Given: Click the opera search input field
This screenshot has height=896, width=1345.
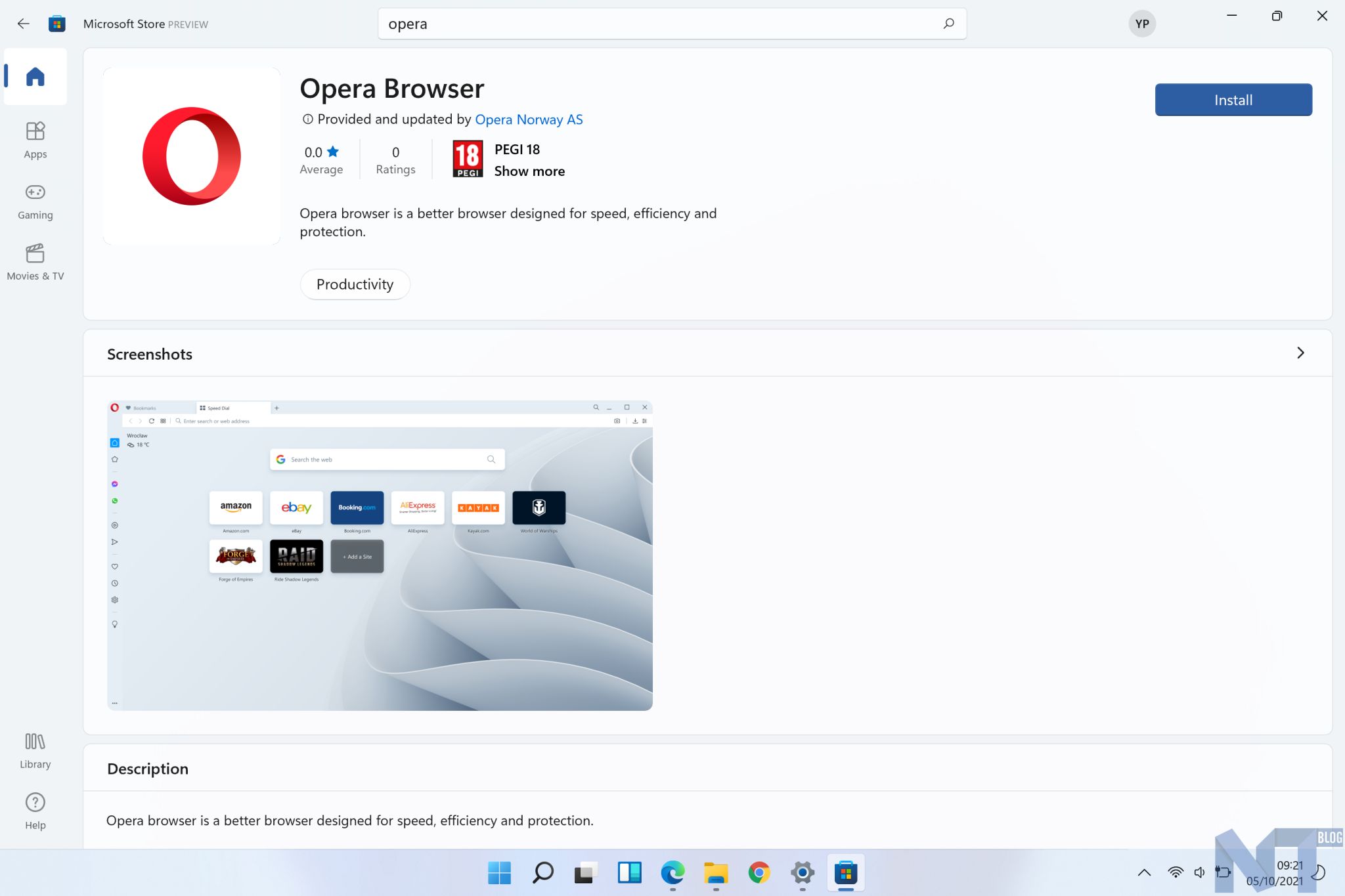Looking at the screenshot, I should click(x=657, y=24).
